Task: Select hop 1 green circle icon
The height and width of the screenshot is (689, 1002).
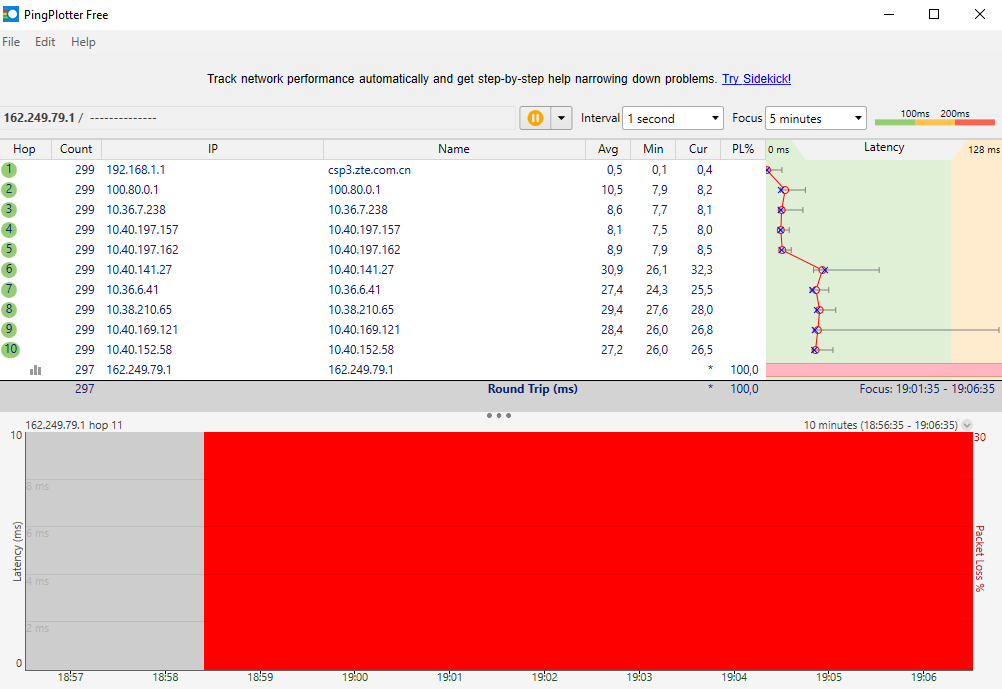Action: [x=9, y=170]
